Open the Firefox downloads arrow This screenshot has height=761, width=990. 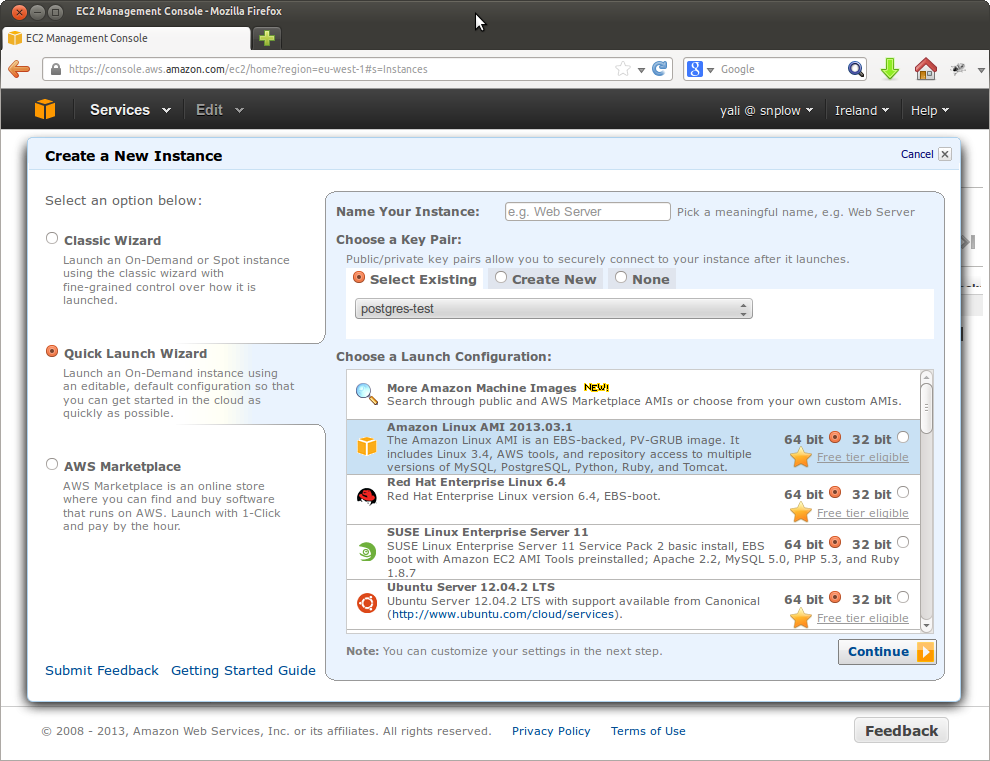coord(890,69)
